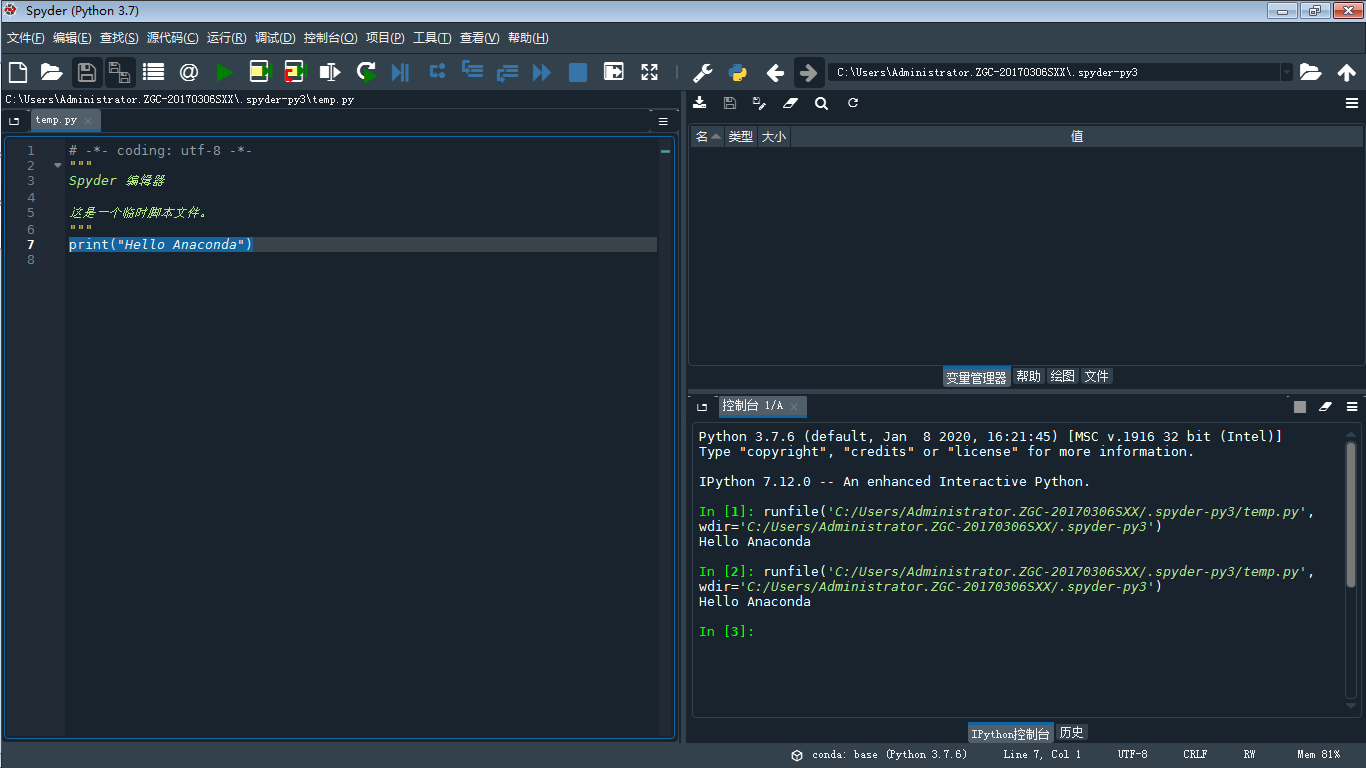Go back with left arrow icon
This screenshot has width=1366, height=768.
[775, 72]
